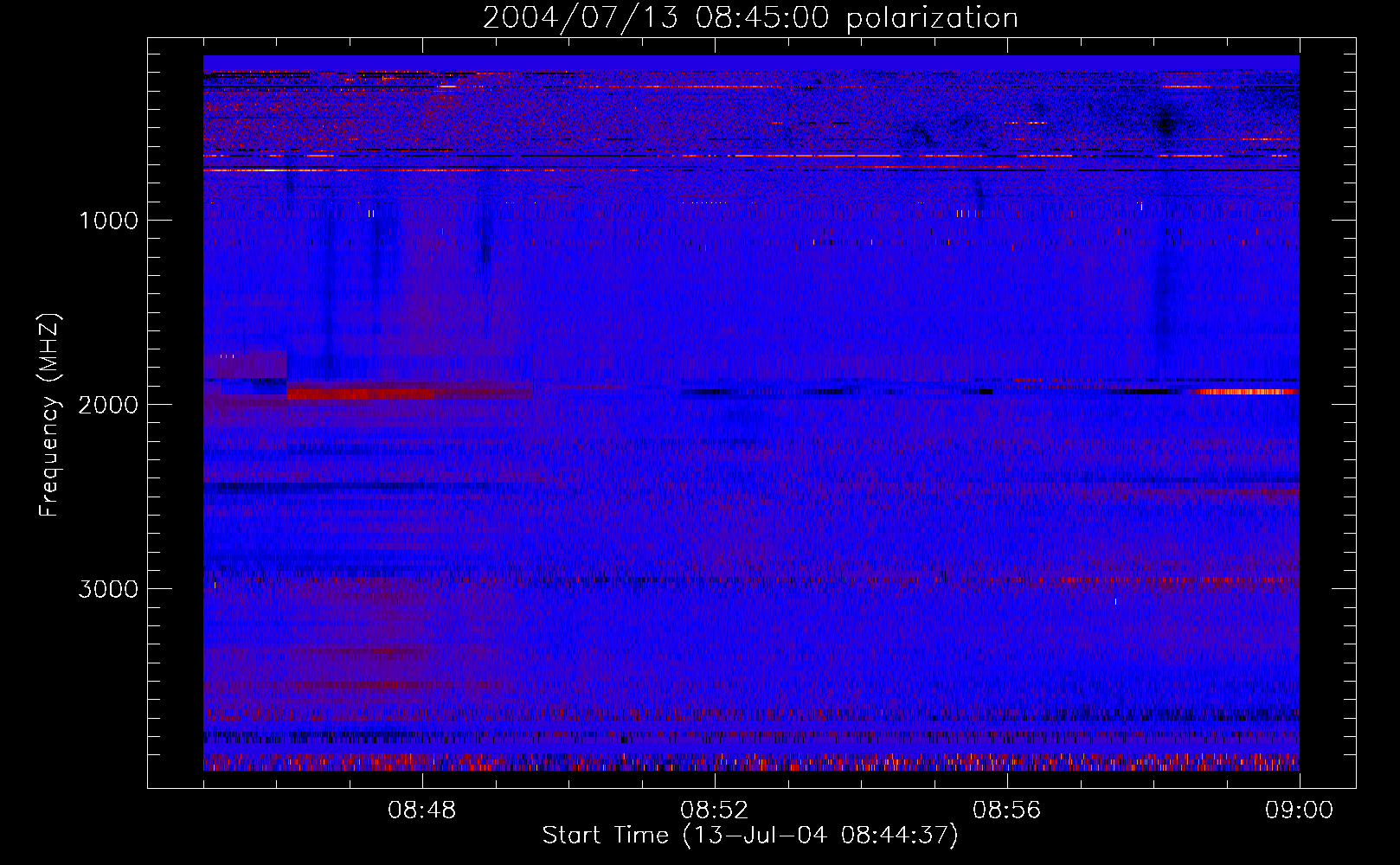Click the 2000 frequency axis label
Screen dimensions: 1400x865
[x=108, y=405]
